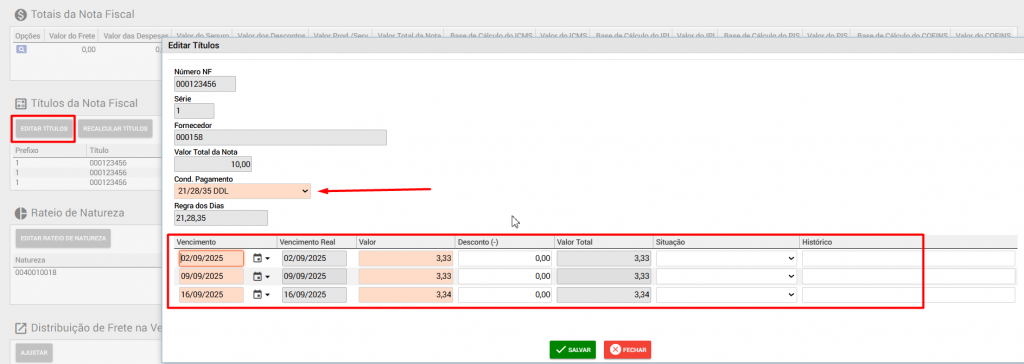Click the magnifier icon under Opções

pyautogui.click(x=21, y=49)
